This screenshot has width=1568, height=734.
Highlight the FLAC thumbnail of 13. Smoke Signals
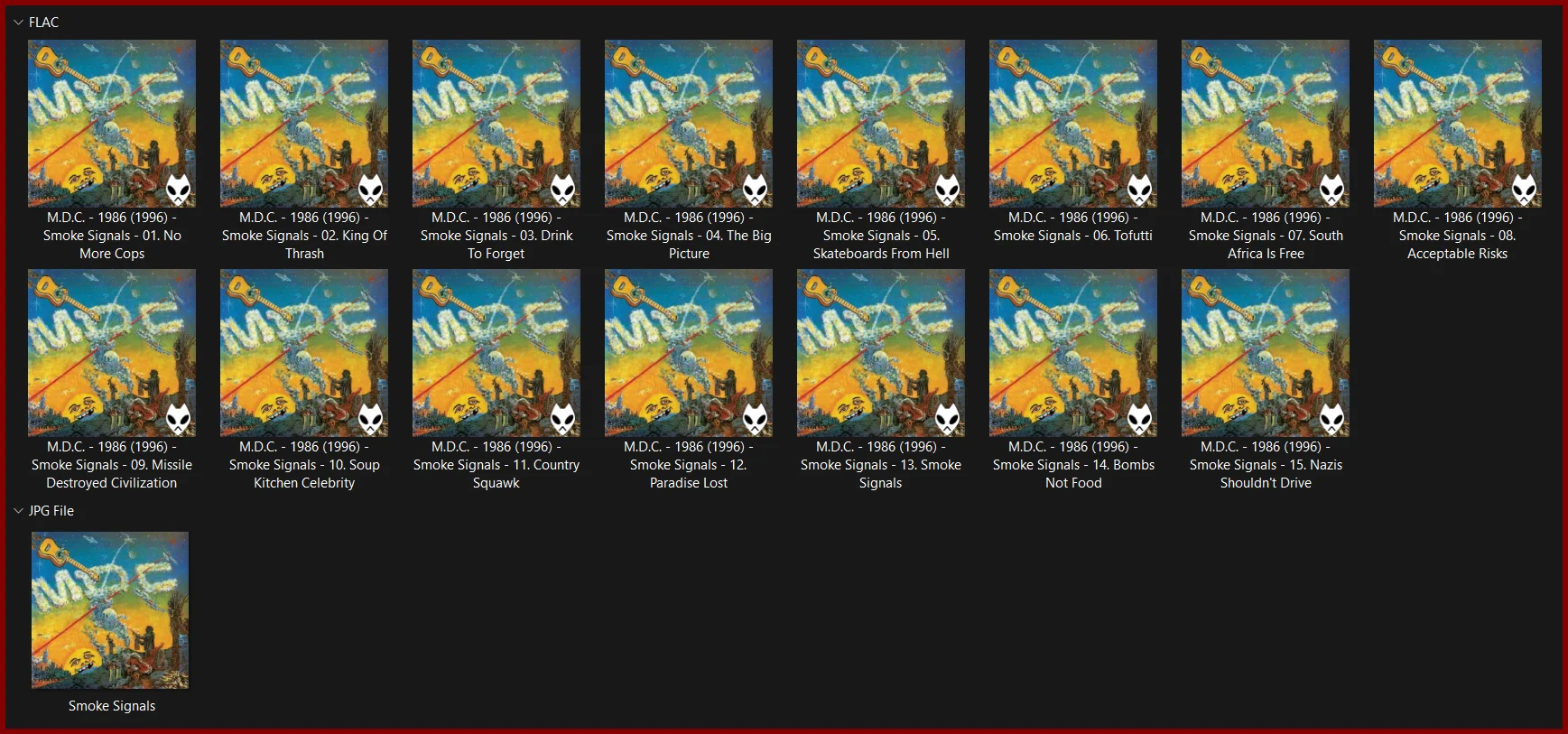(881, 353)
